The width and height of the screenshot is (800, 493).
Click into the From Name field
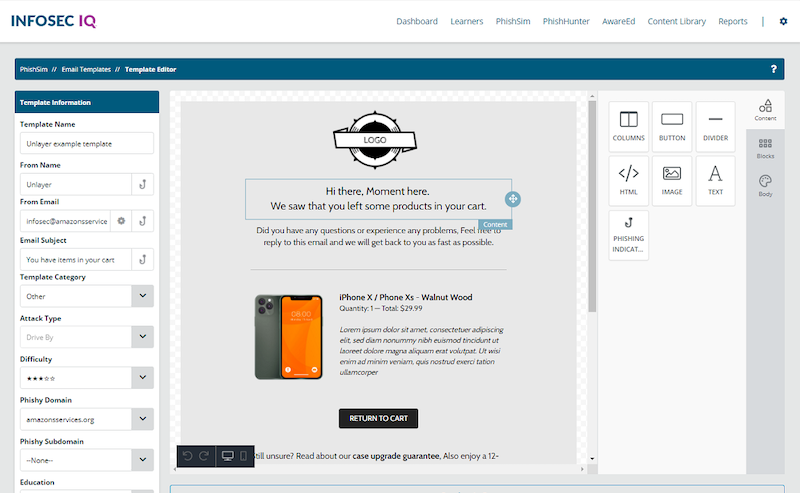click(x=76, y=184)
